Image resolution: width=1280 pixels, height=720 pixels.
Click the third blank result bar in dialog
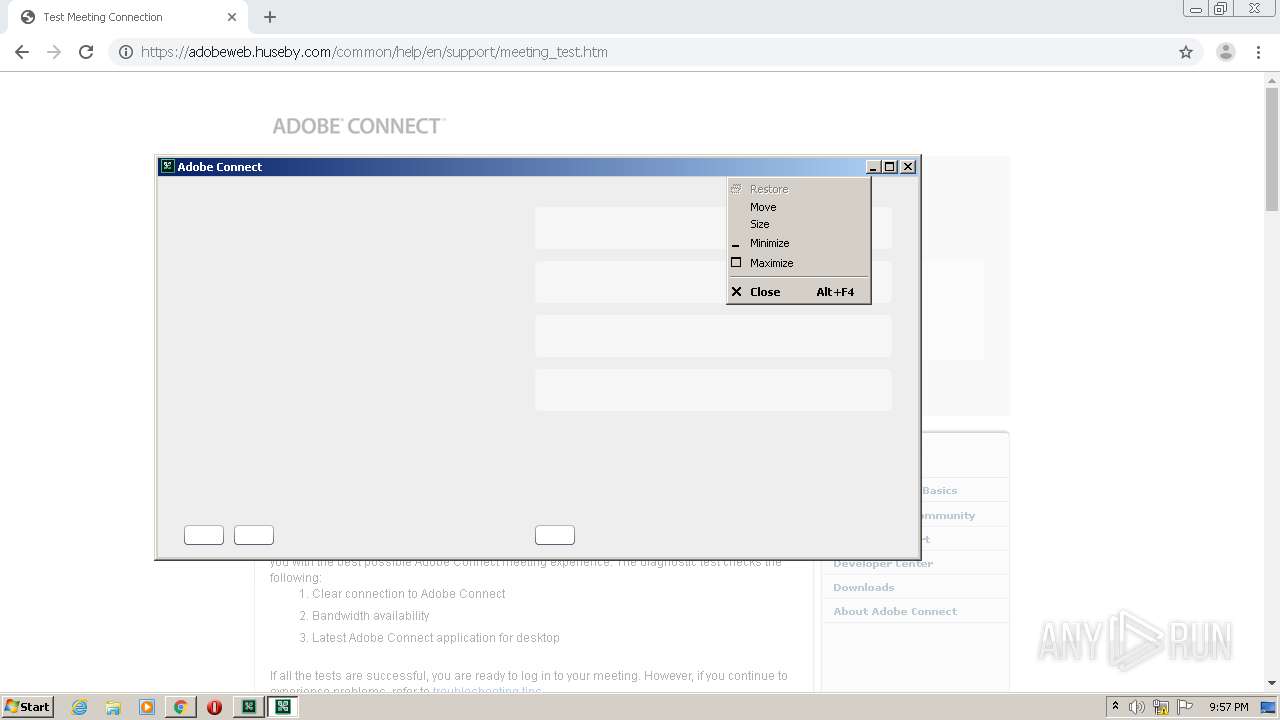[x=713, y=336]
